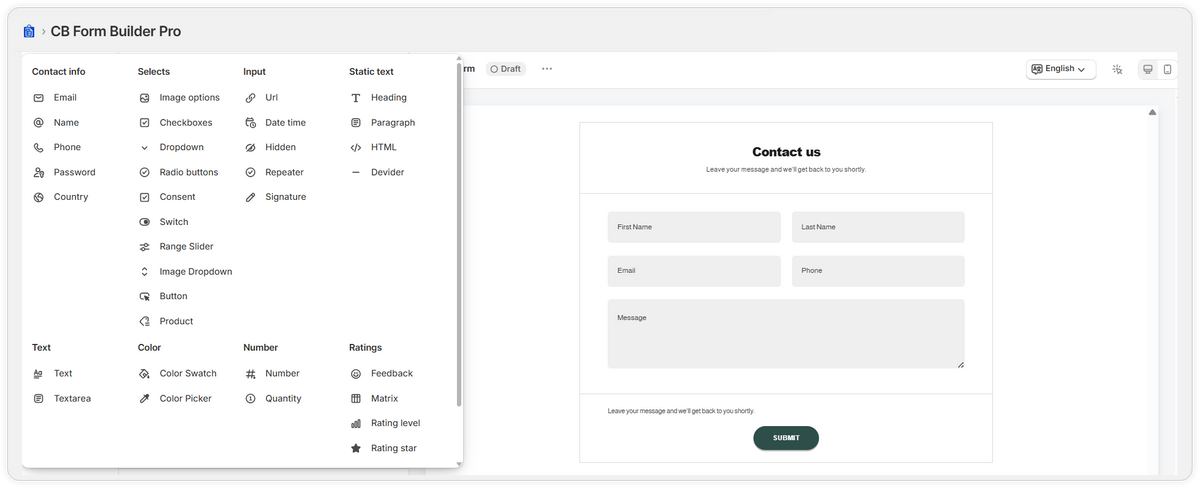Switch to mobile preview mode

click(1167, 69)
